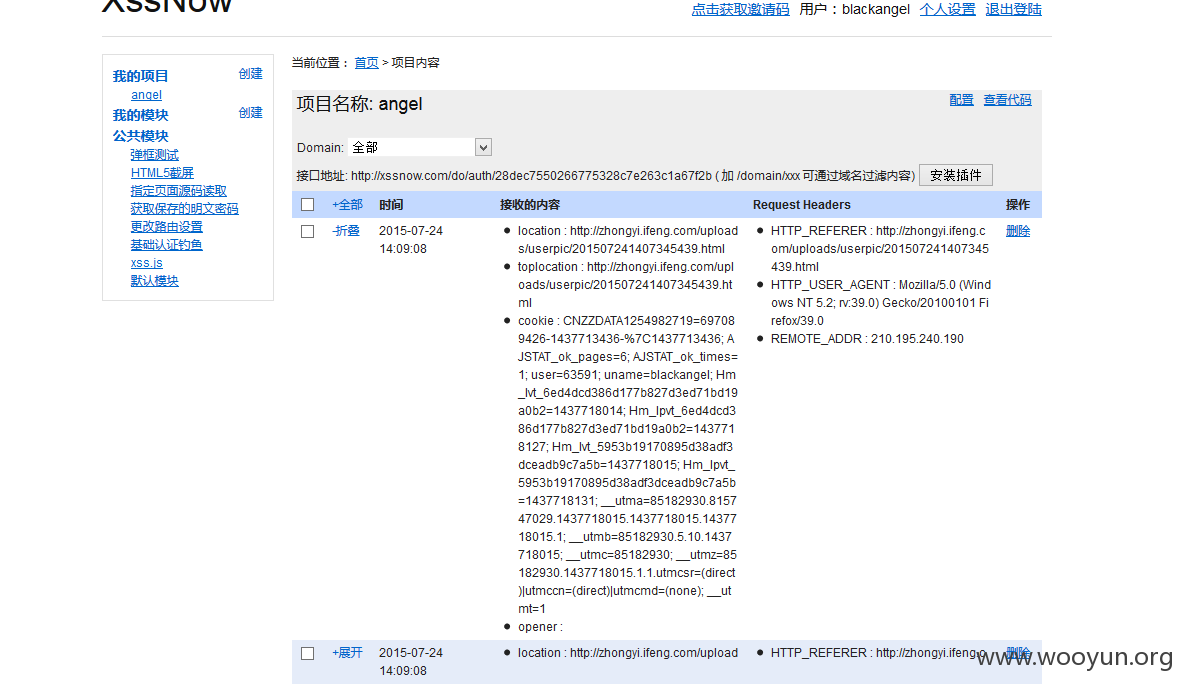Open the 弹框测试 public module
Screen dimensions: 1182x686
pyautogui.click(x=155, y=155)
